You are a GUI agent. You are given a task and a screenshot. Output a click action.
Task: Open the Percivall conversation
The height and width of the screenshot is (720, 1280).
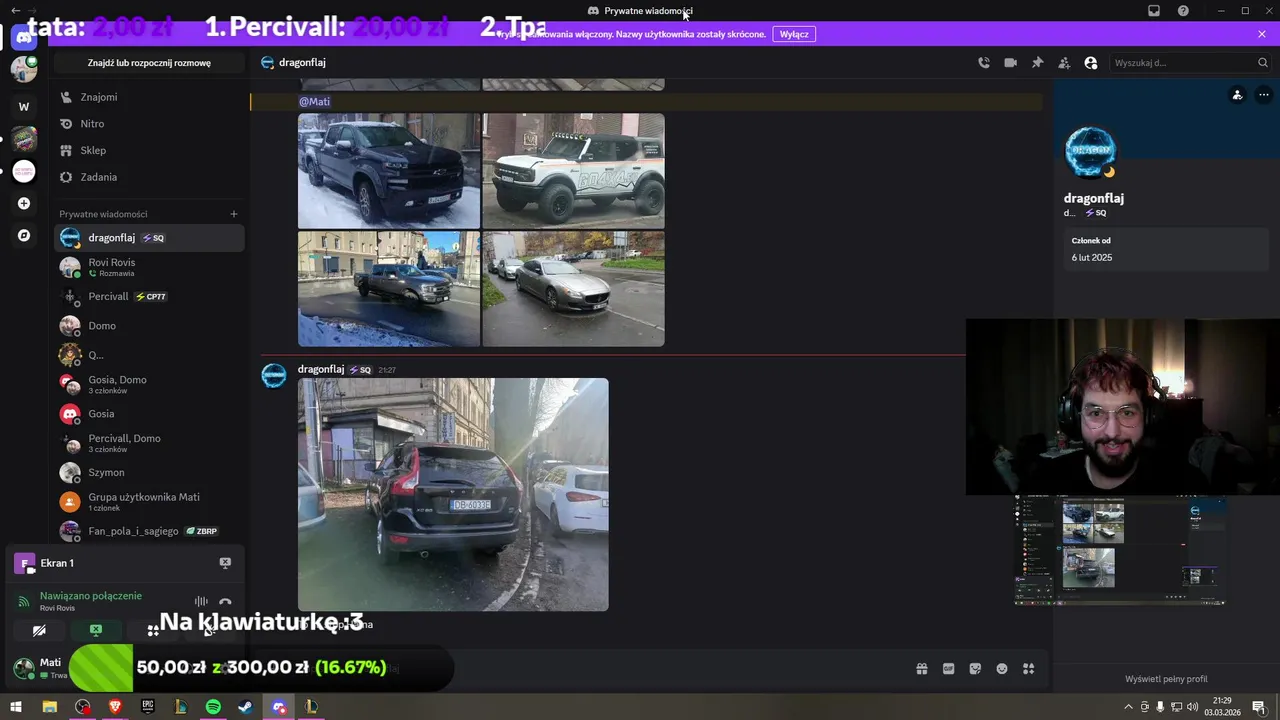(x=148, y=297)
